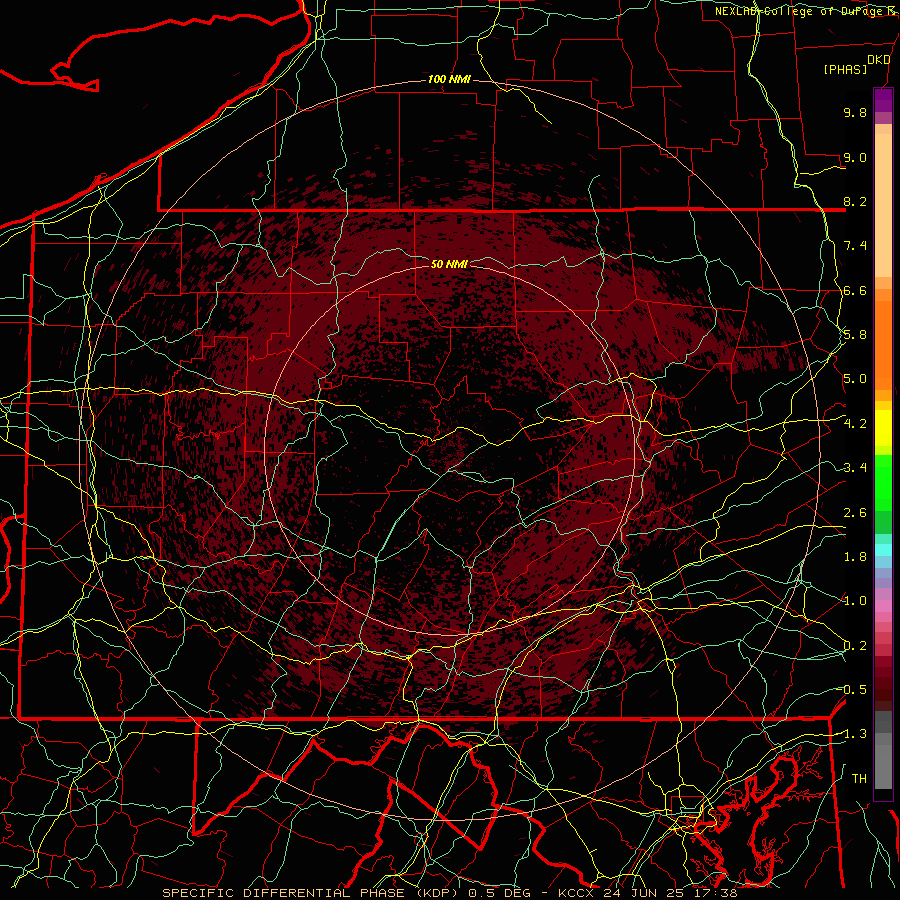Click the "TH" threshold label on the scale
Image resolution: width=900 pixels, height=900 pixels.
pos(859,779)
